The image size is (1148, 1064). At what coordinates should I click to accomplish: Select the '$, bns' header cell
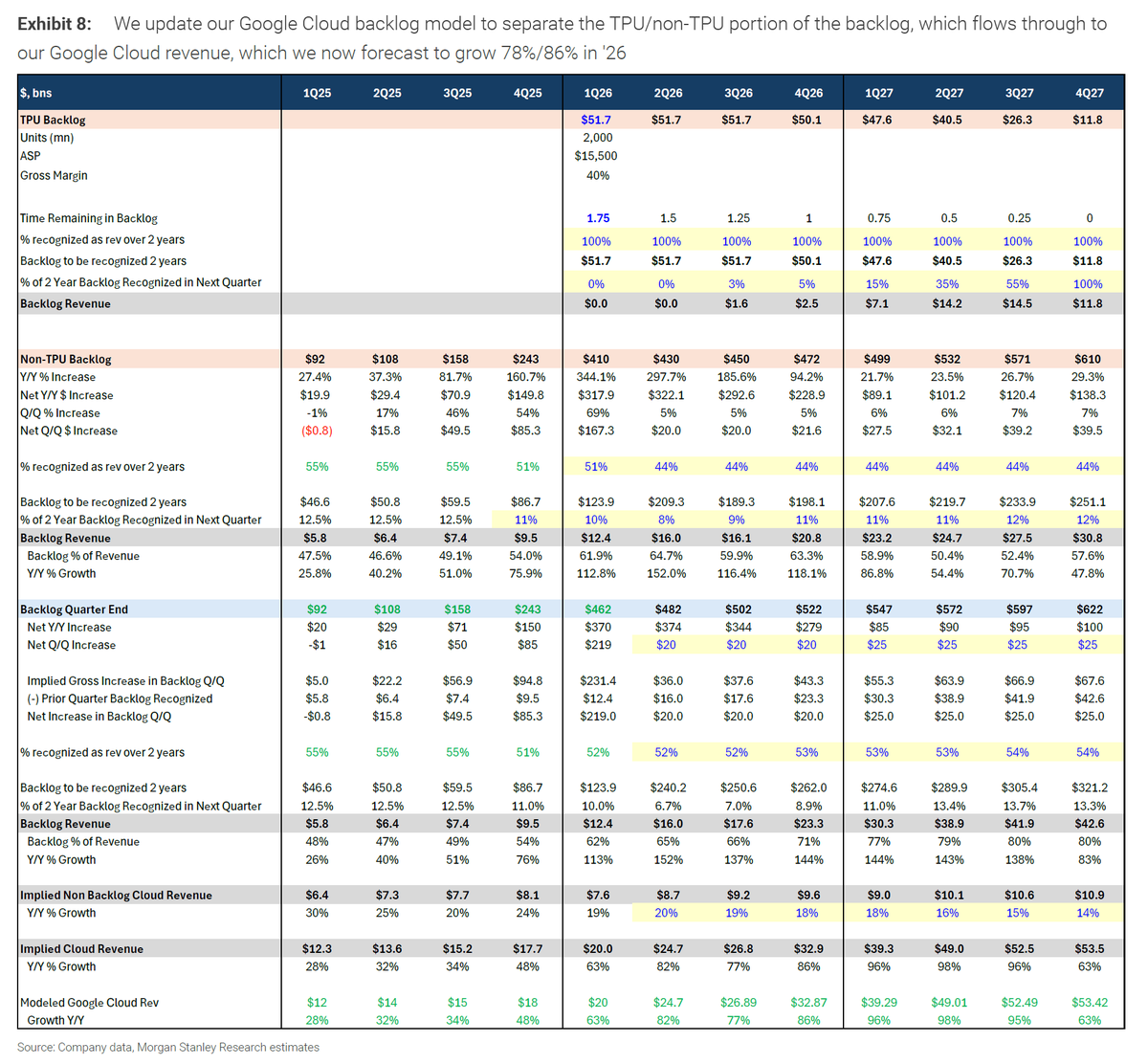(36, 93)
